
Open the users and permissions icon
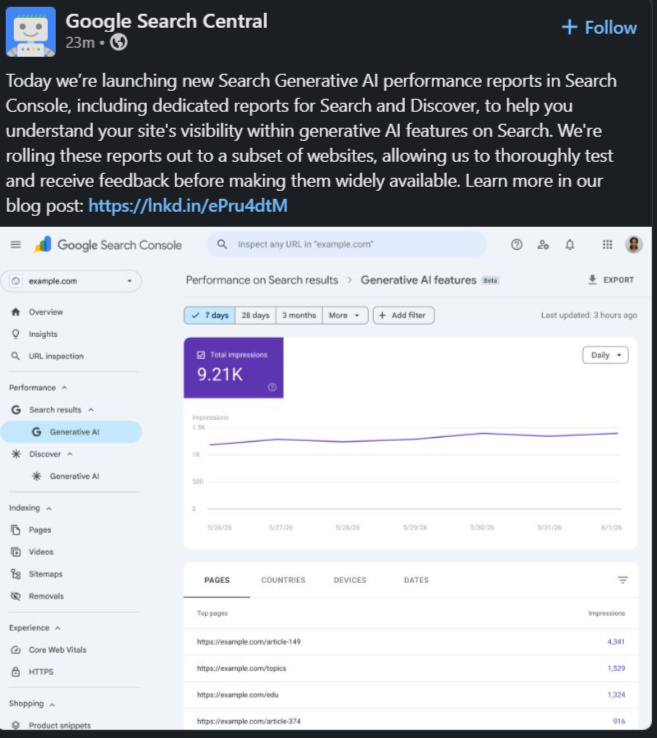click(543, 244)
